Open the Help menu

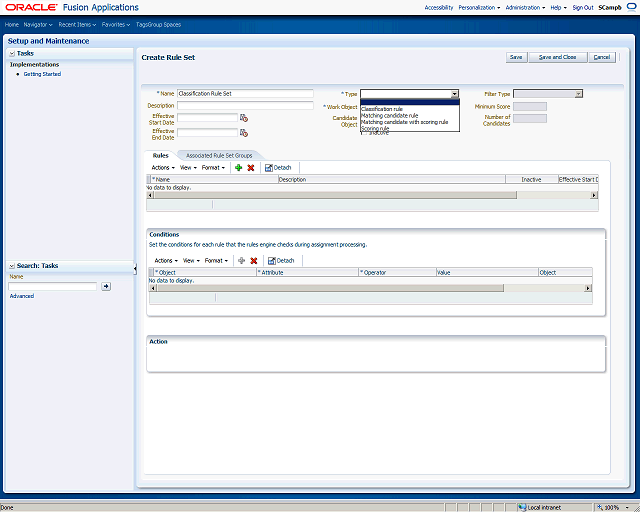coord(558,7)
